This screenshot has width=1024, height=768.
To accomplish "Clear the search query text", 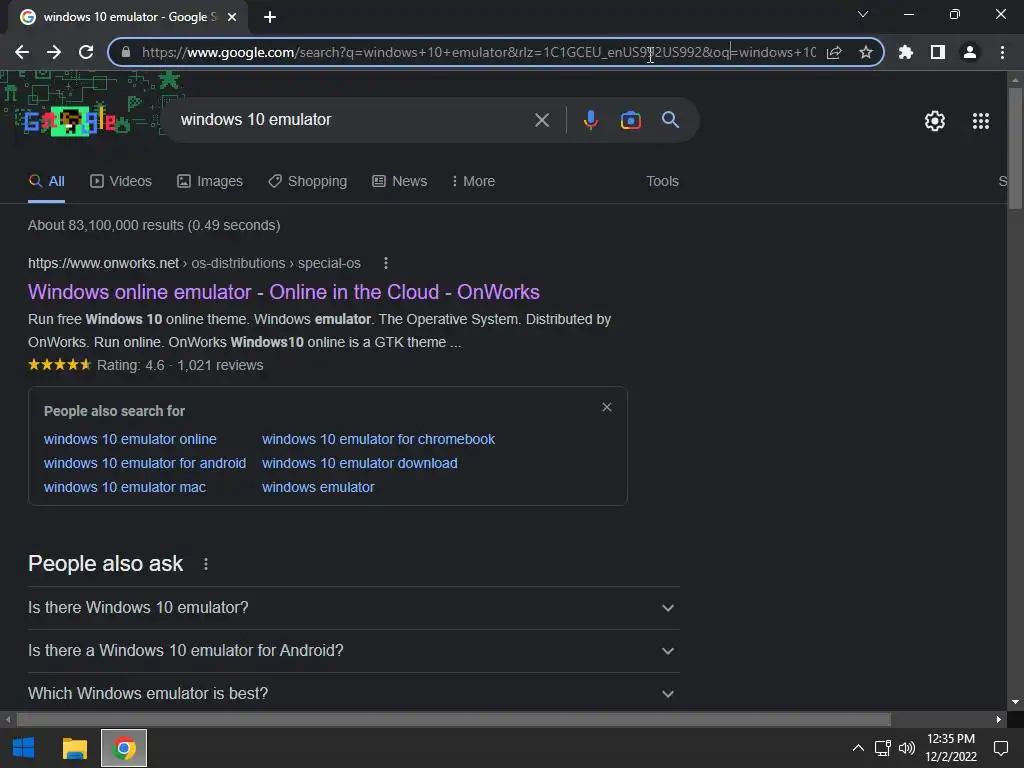I will [x=542, y=120].
